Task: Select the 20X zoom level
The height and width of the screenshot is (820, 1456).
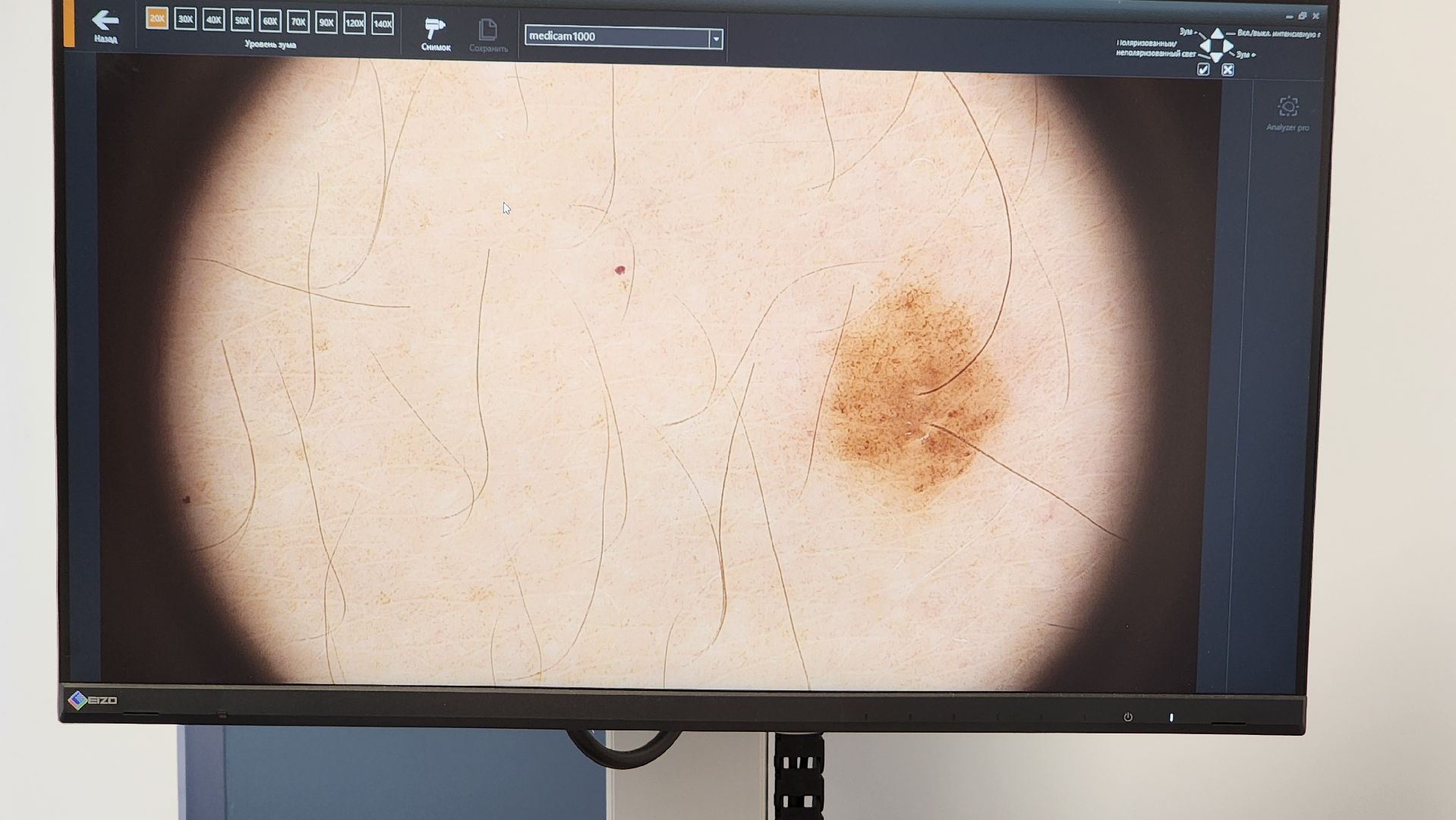Action: 157,18
